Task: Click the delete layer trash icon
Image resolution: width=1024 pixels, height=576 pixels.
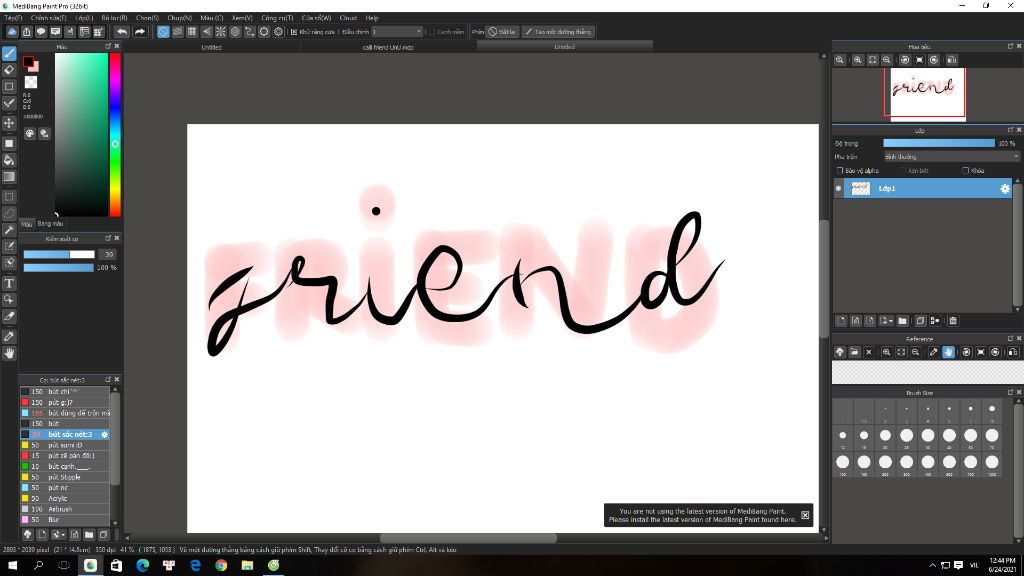Action: tap(953, 321)
